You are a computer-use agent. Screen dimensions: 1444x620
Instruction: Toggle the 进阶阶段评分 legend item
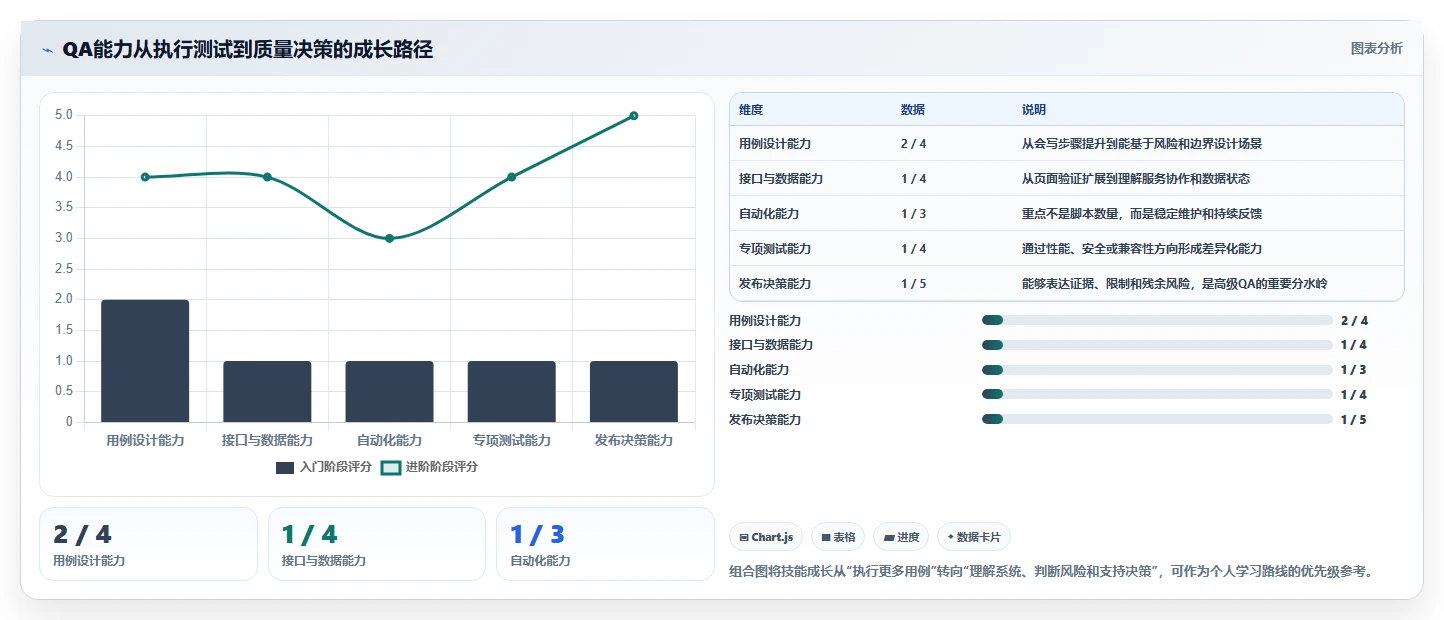click(x=429, y=467)
